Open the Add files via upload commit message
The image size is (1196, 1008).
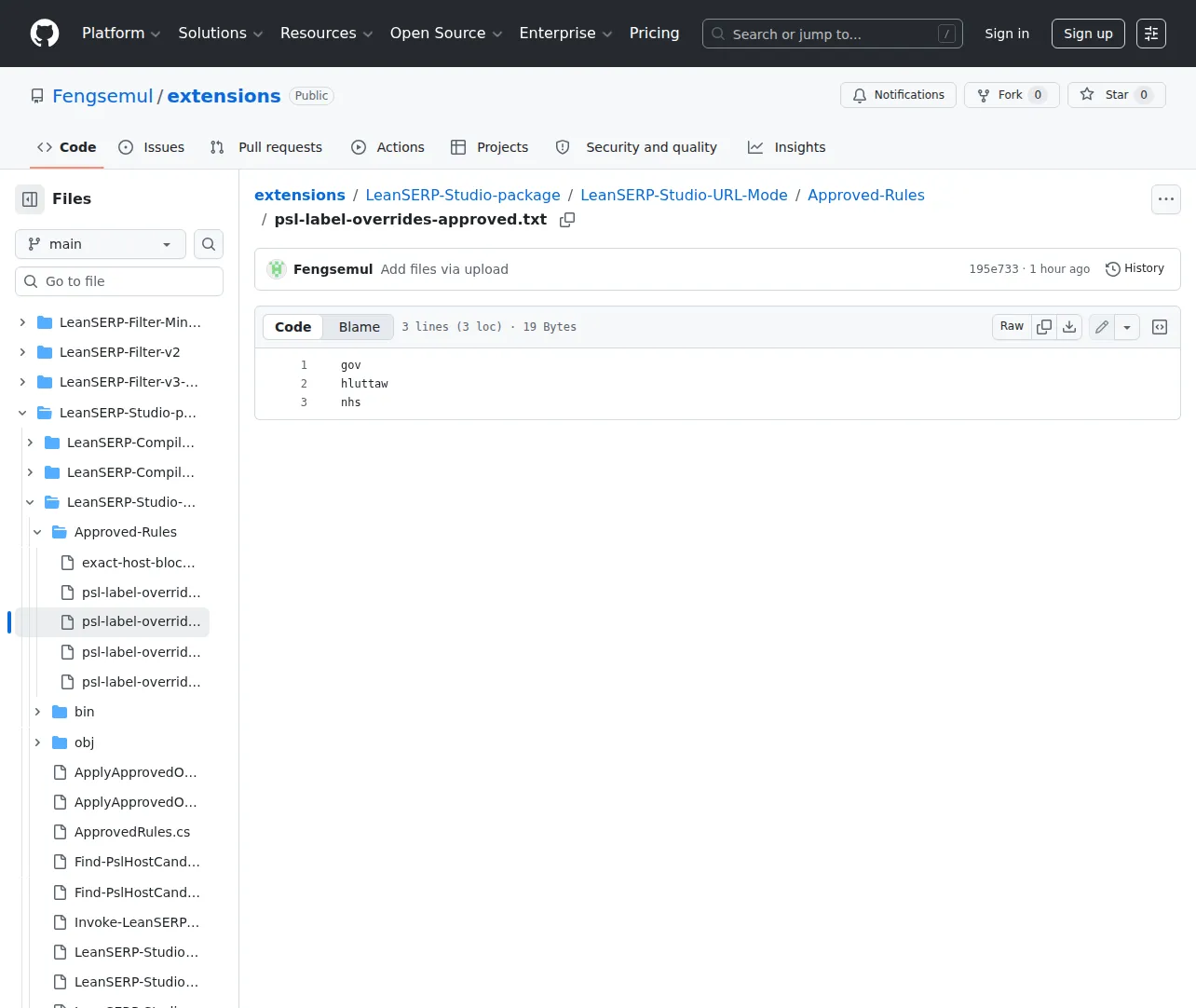(x=444, y=269)
